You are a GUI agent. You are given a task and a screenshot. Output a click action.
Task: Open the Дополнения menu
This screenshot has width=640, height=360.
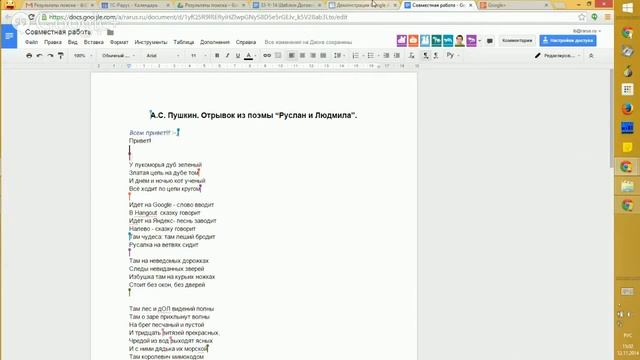(x=215, y=42)
